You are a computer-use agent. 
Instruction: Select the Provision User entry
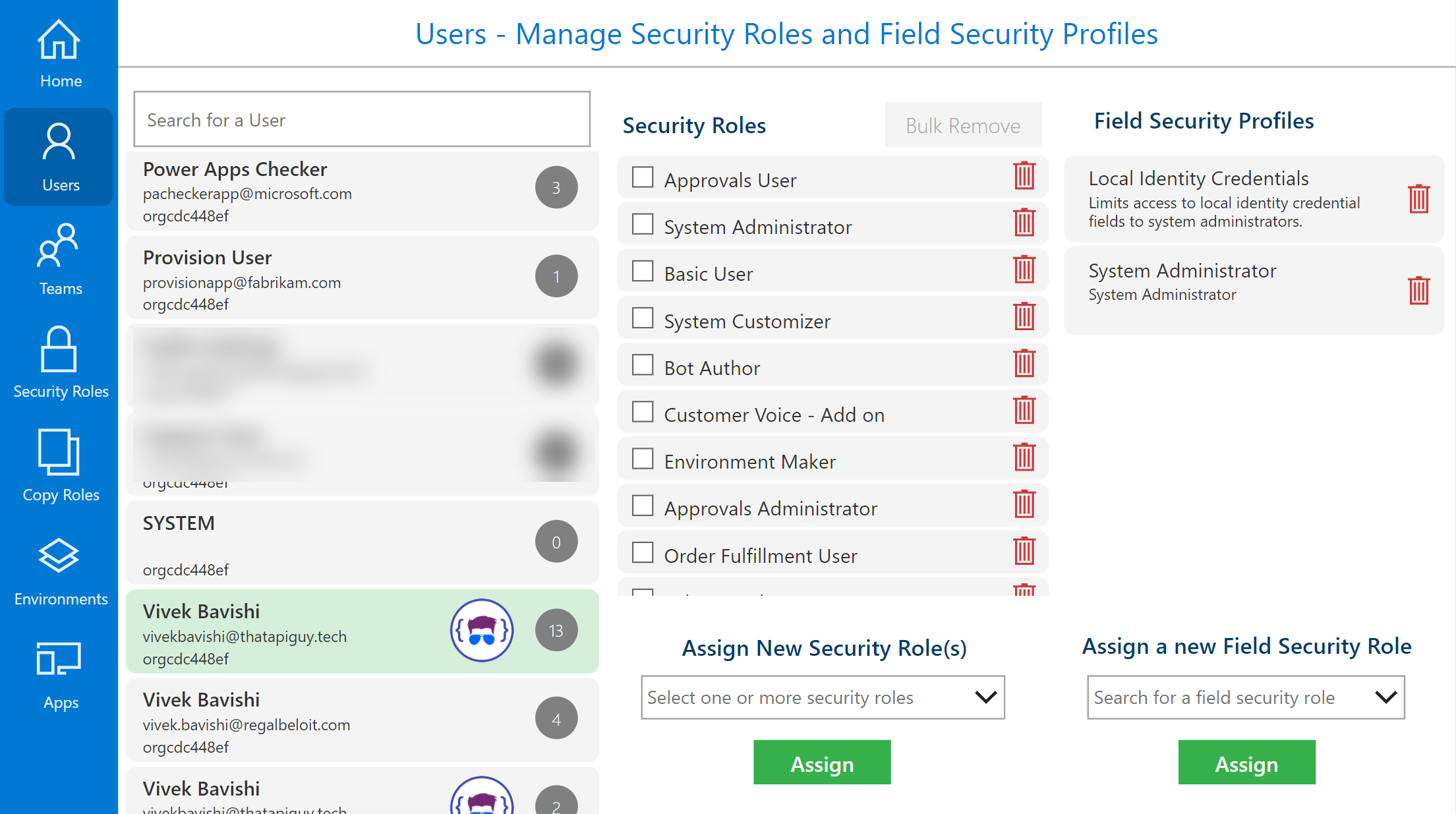point(361,278)
